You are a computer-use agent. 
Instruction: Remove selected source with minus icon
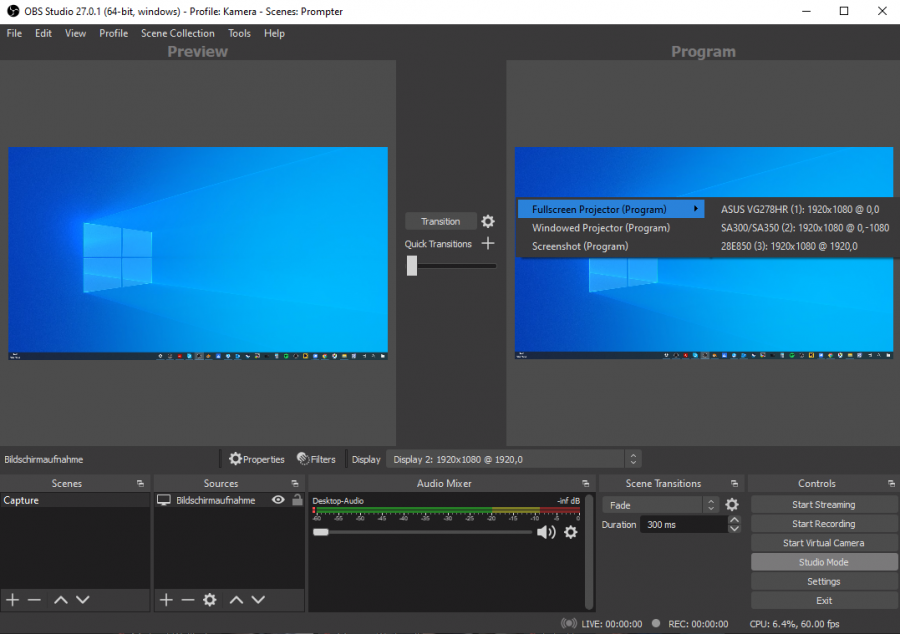(x=188, y=600)
